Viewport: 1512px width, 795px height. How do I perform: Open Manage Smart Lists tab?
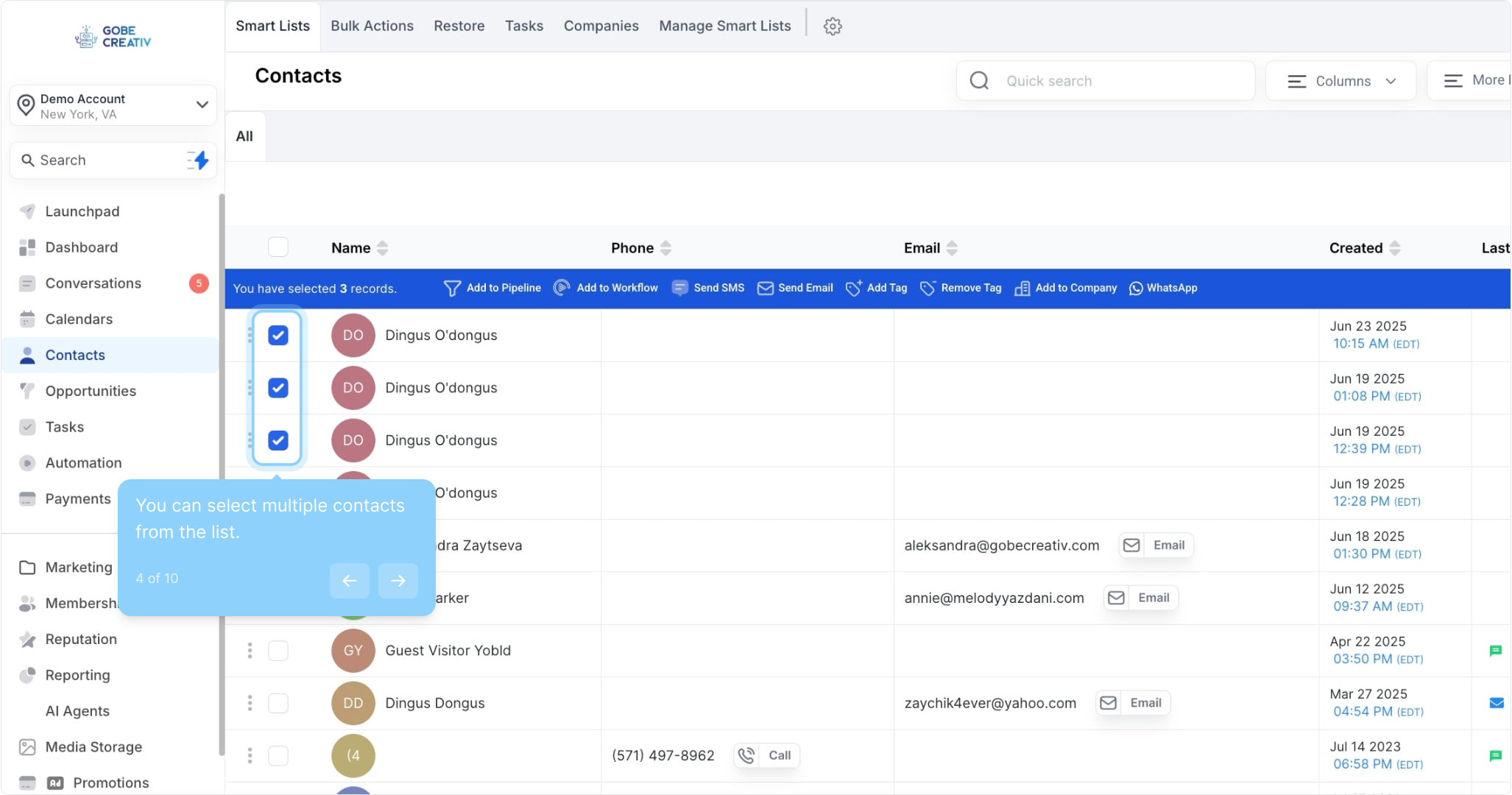pyautogui.click(x=724, y=26)
